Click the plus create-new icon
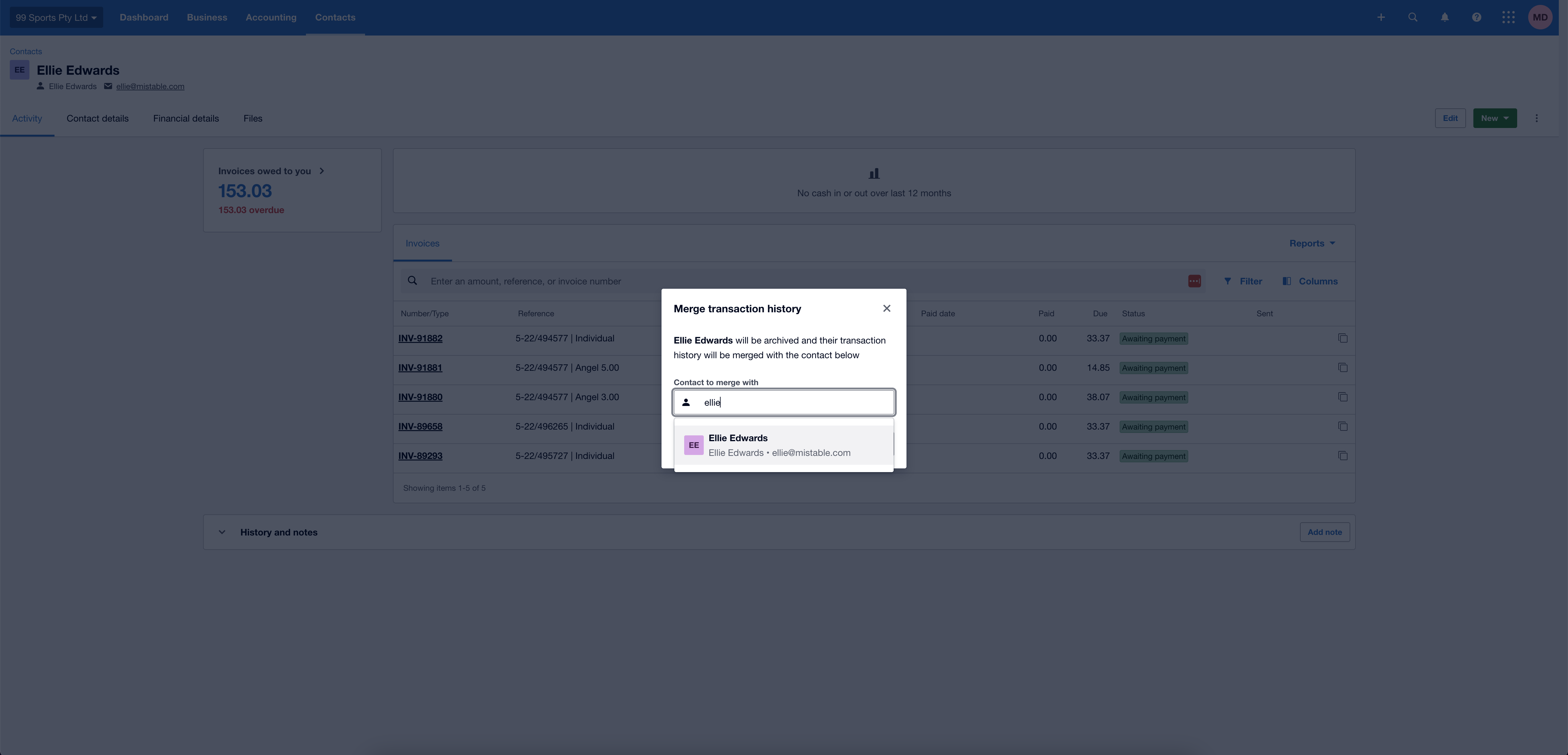Screen dimensions: 1568x755 (x=1381, y=18)
